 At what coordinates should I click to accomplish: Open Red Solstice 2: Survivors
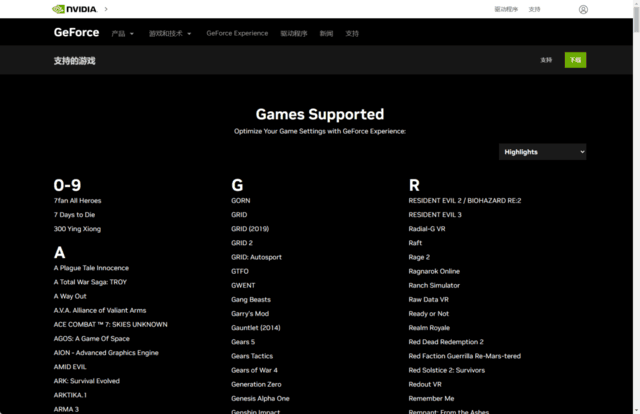pyautogui.click(x=447, y=370)
